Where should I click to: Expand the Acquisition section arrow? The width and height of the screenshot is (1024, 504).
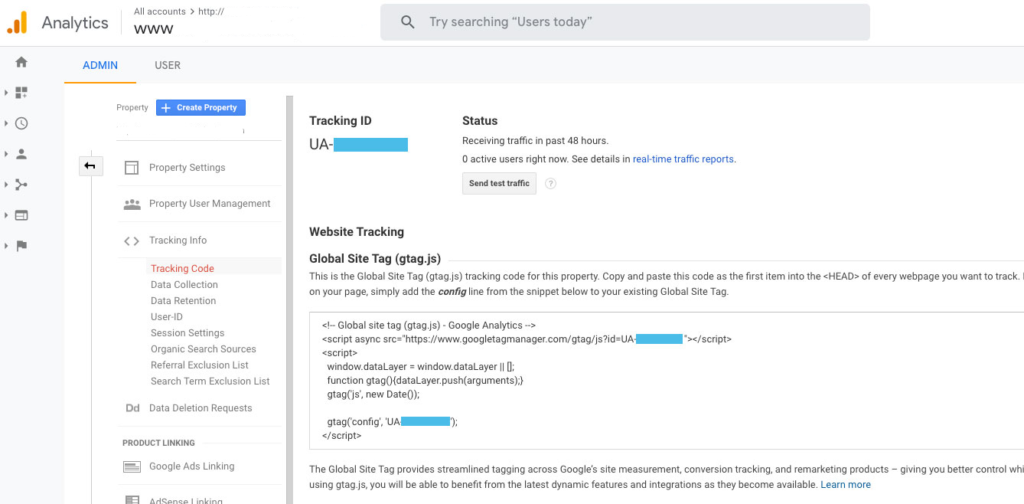click(x=6, y=185)
